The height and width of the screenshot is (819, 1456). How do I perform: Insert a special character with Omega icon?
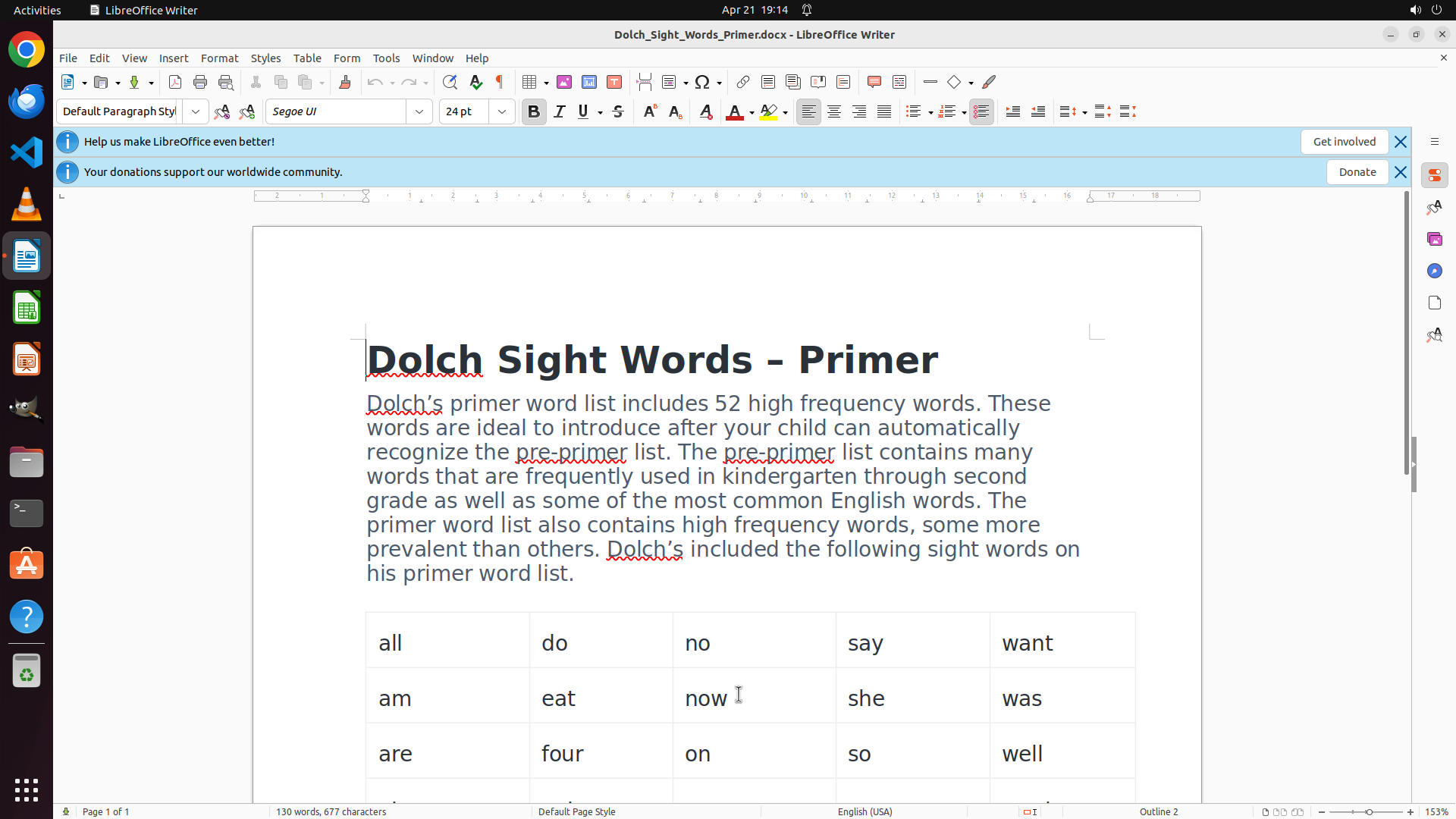(x=702, y=82)
